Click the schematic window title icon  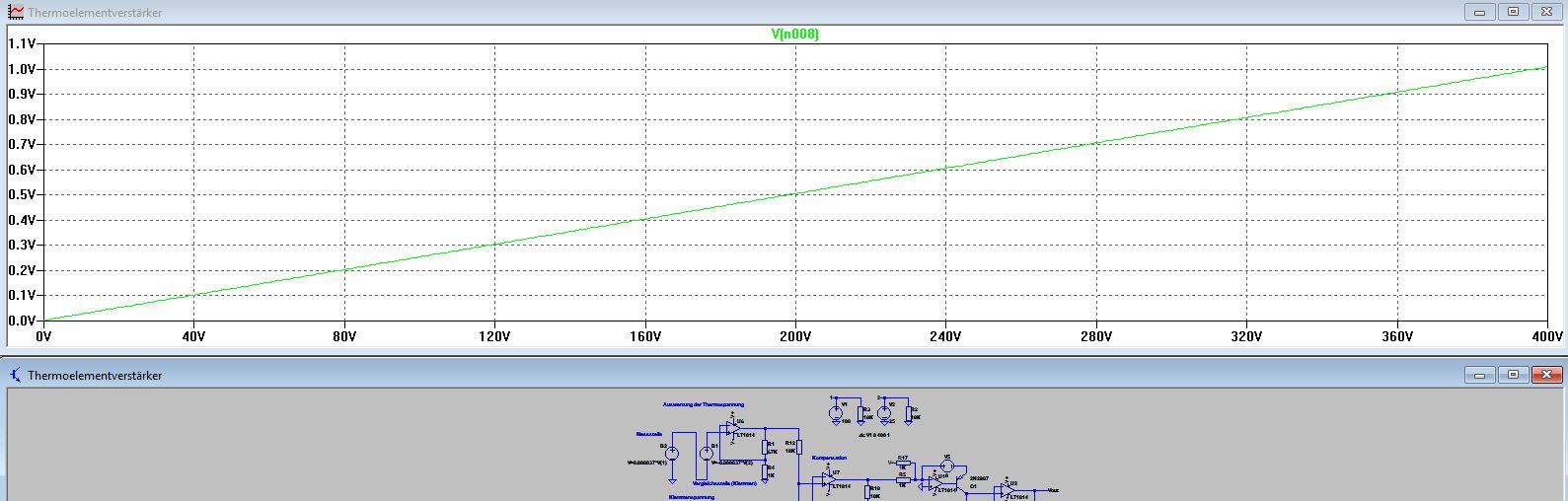coord(16,375)
